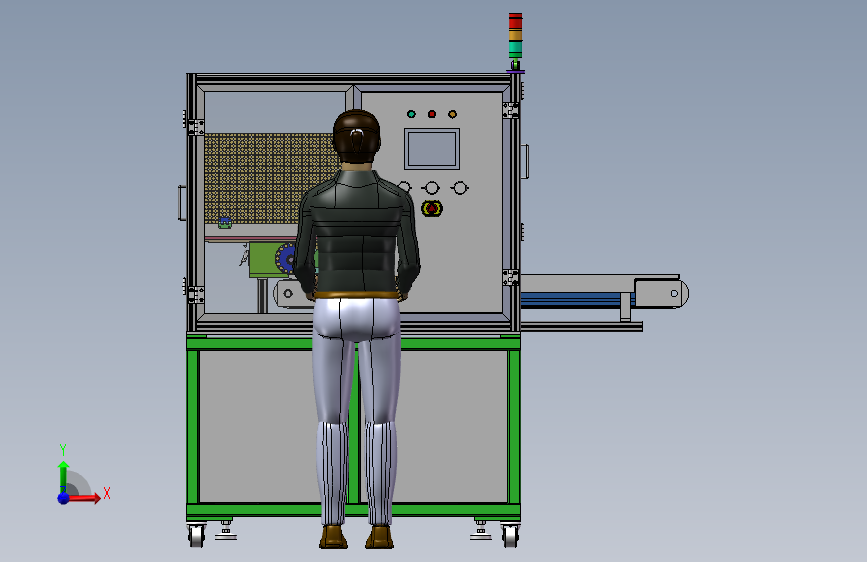Select the rightmost selector knob below the touchscreen
This screenshot has width=867, height=562.
point(459,188)
